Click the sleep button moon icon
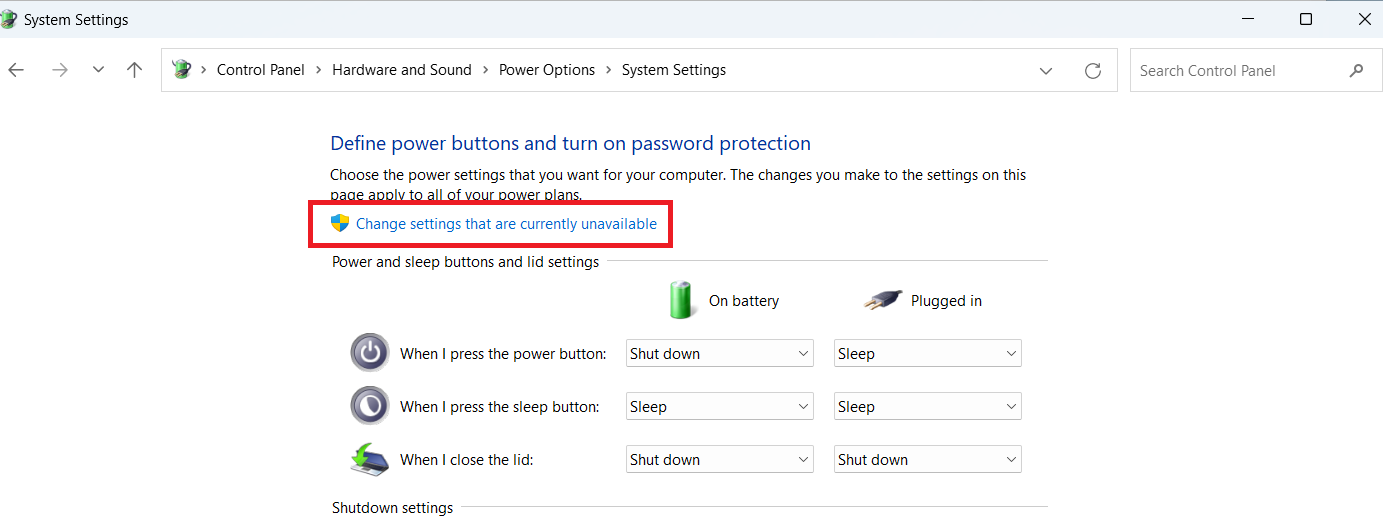 pos(369,405)
